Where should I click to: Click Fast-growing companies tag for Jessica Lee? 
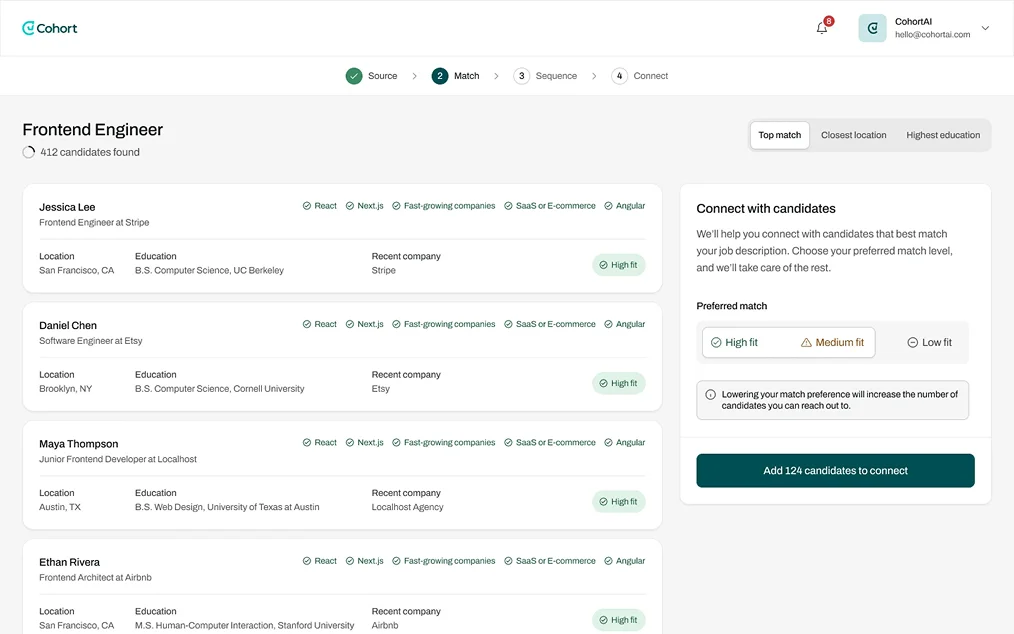tap(444, 206)
